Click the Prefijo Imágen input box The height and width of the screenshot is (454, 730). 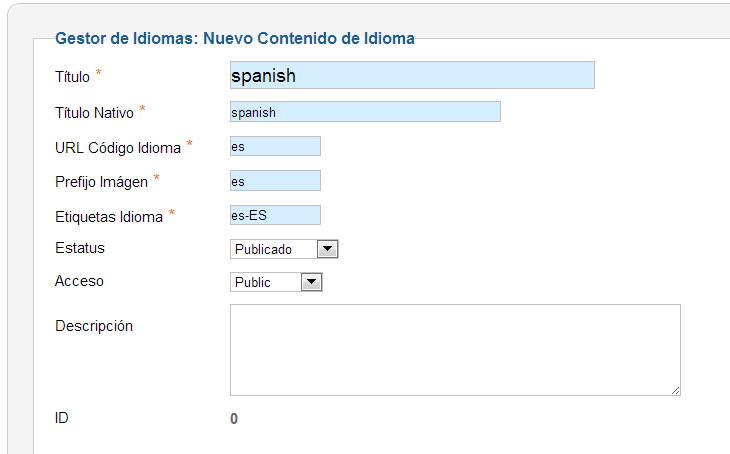pyautogui.click(x=275, y=181)
